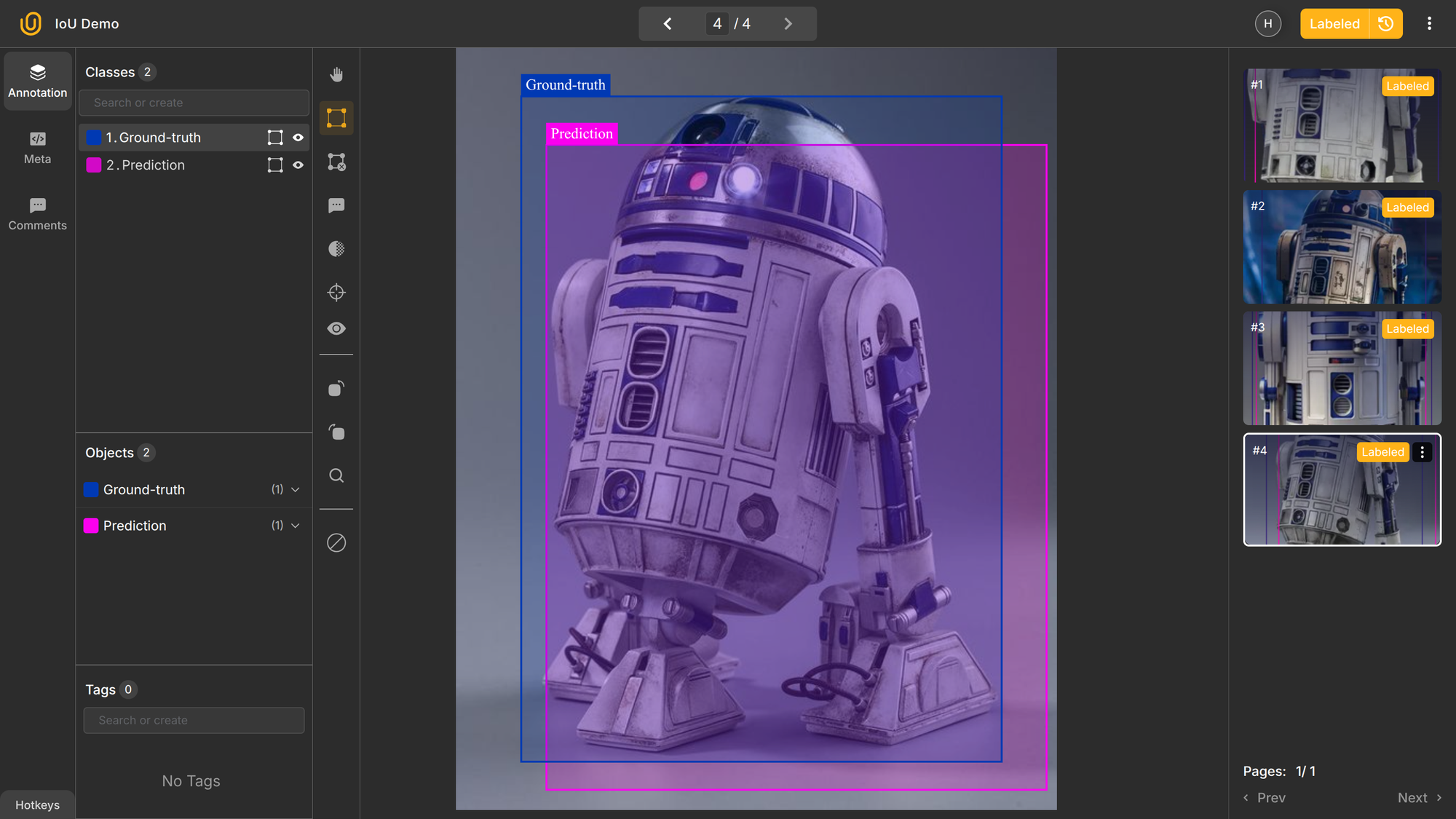Expand the Ground-truth objects group
Screen dimensions: 1456x819
[x=295, y=490]
